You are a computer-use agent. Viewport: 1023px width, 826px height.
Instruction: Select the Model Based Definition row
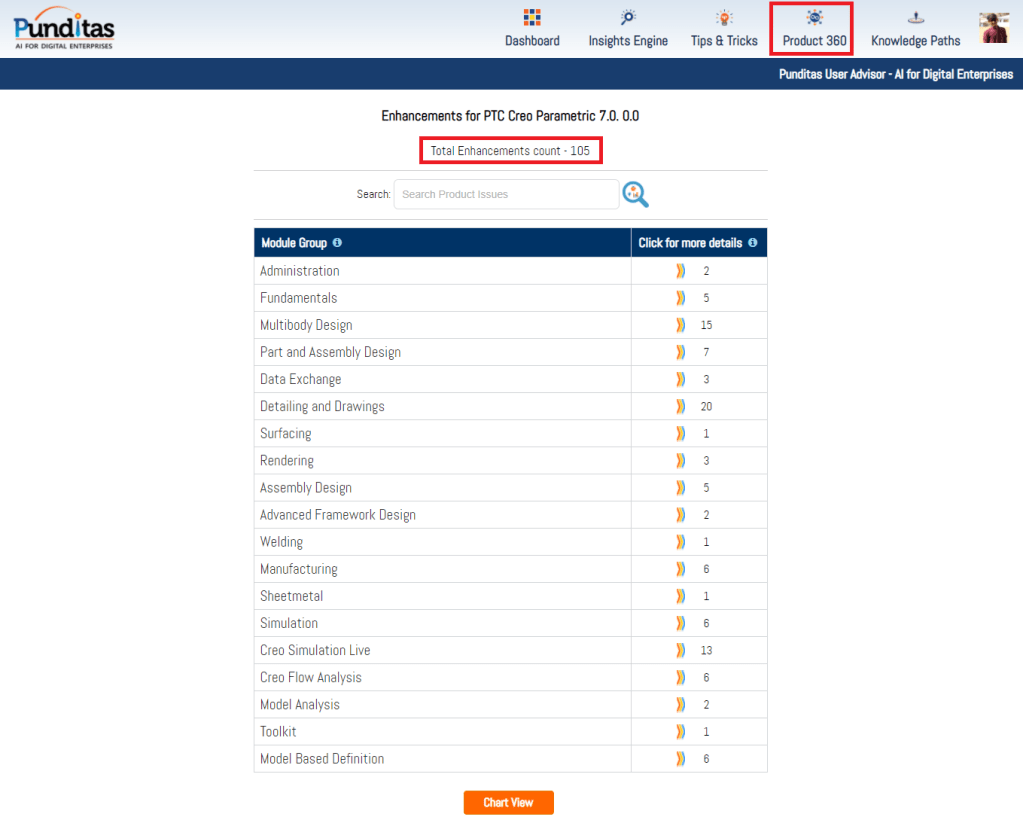coord(322,759)
